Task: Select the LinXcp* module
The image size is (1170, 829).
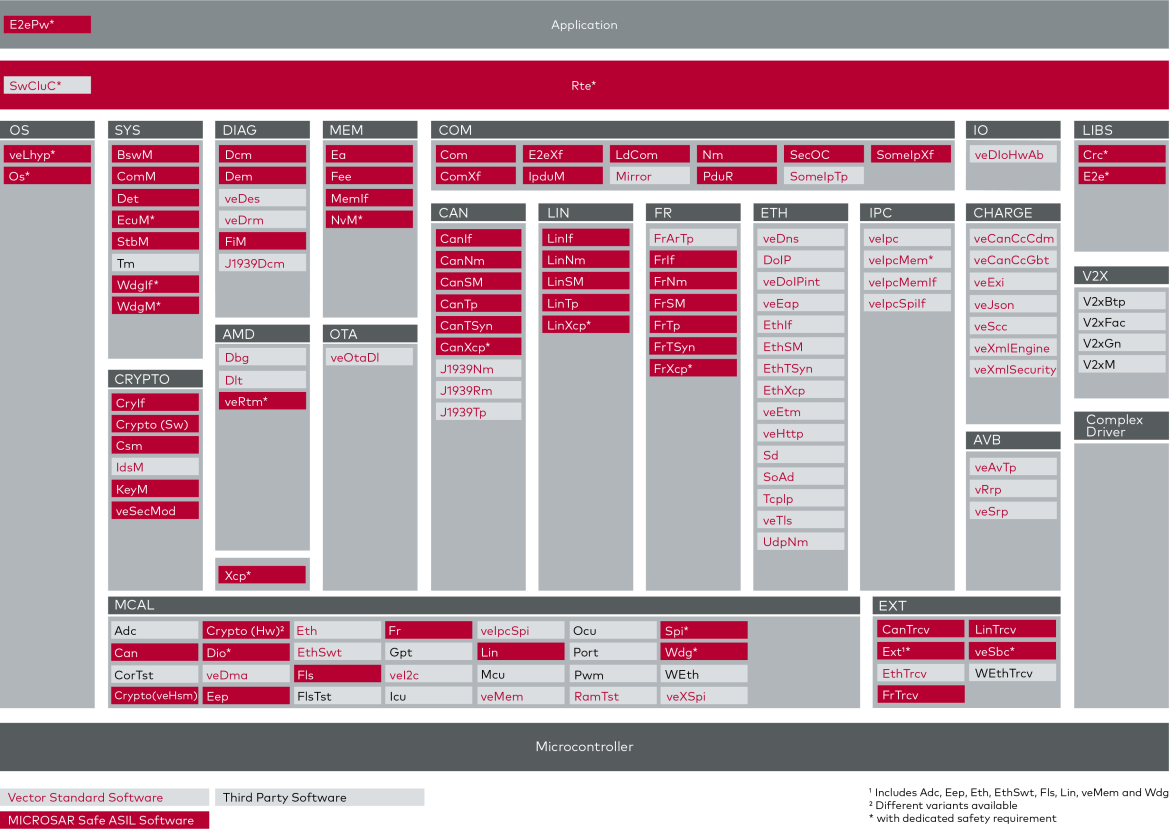Action: coord(585,325)
